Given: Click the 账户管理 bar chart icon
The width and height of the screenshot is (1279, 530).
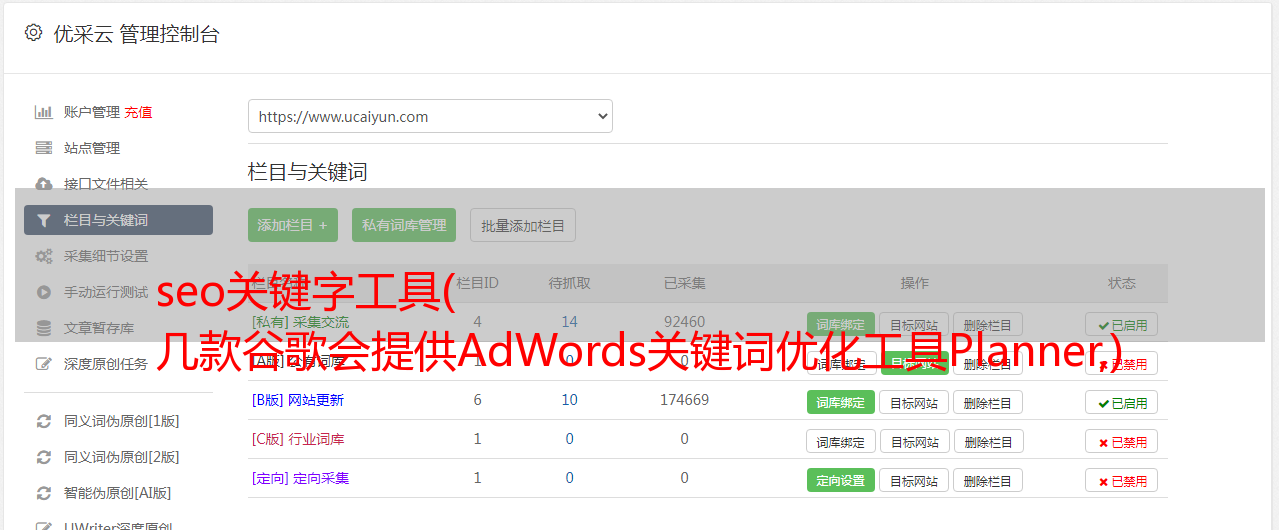Looking at the screenshot, I should tap(44, 112).
